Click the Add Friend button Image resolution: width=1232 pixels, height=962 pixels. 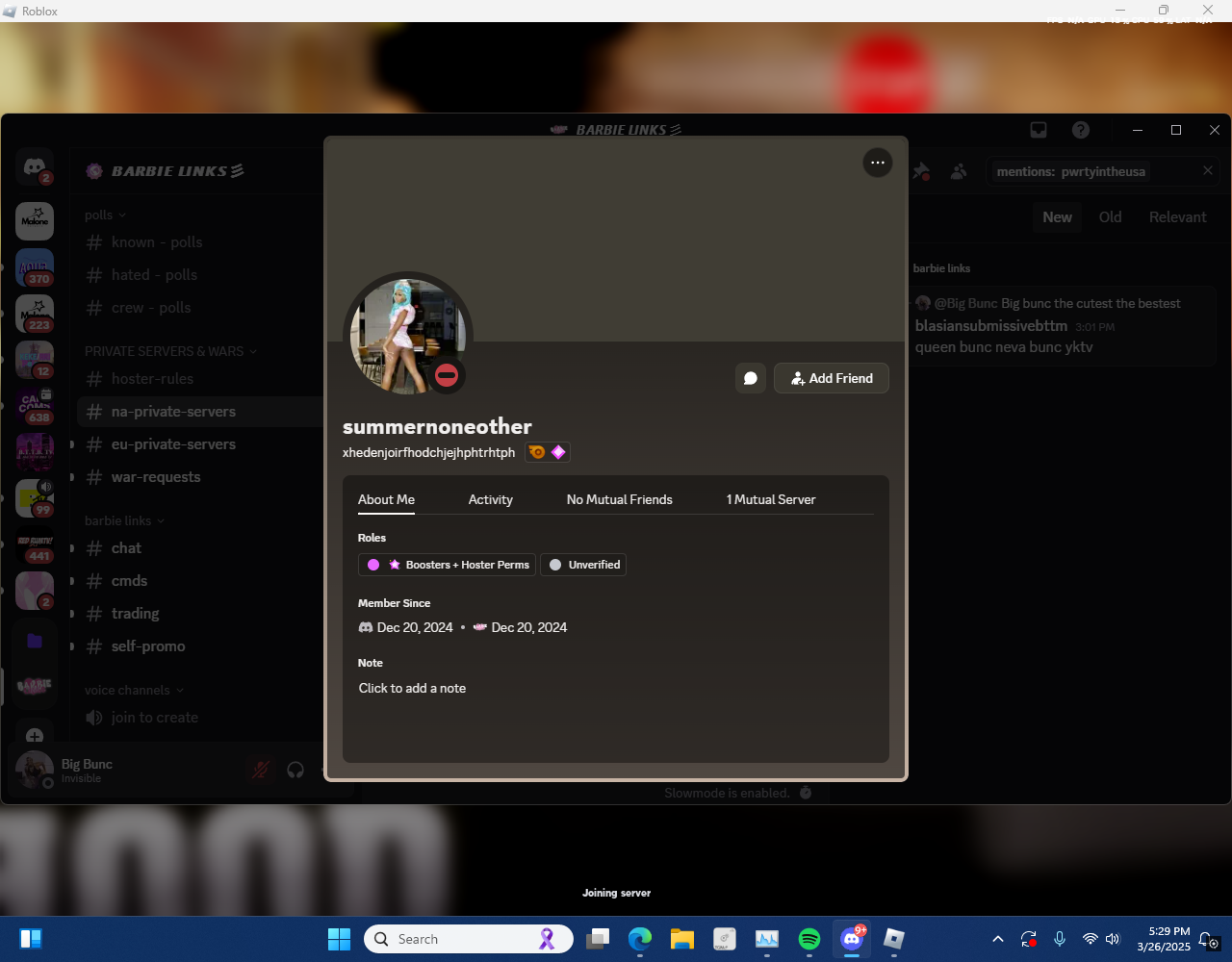tap(832, 378)
